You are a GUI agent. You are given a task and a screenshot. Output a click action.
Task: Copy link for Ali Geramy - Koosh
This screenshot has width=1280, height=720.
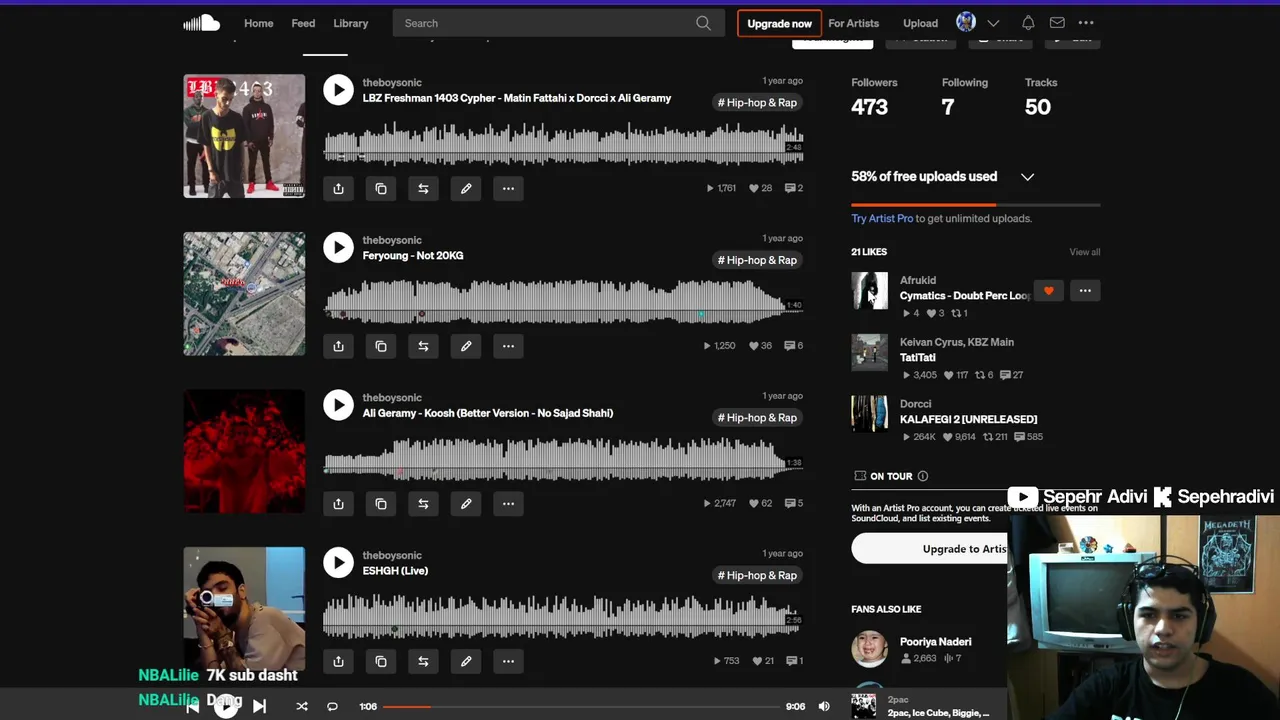click(381, 504)
